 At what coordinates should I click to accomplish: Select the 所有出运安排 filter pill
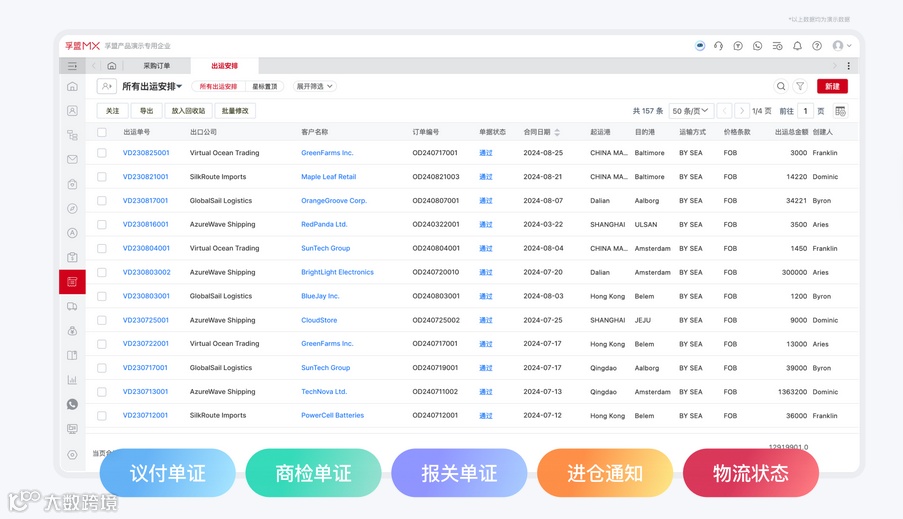coord(218,86)
